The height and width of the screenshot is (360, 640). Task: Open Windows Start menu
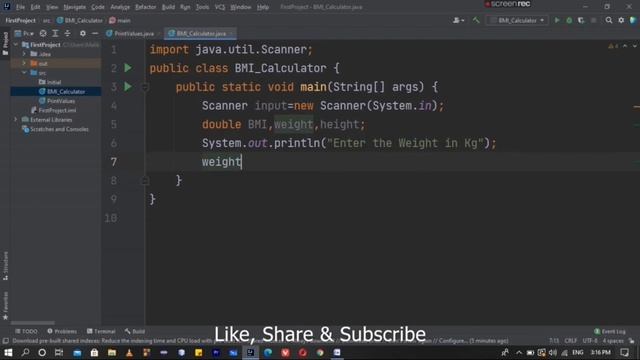click(8, 352)
